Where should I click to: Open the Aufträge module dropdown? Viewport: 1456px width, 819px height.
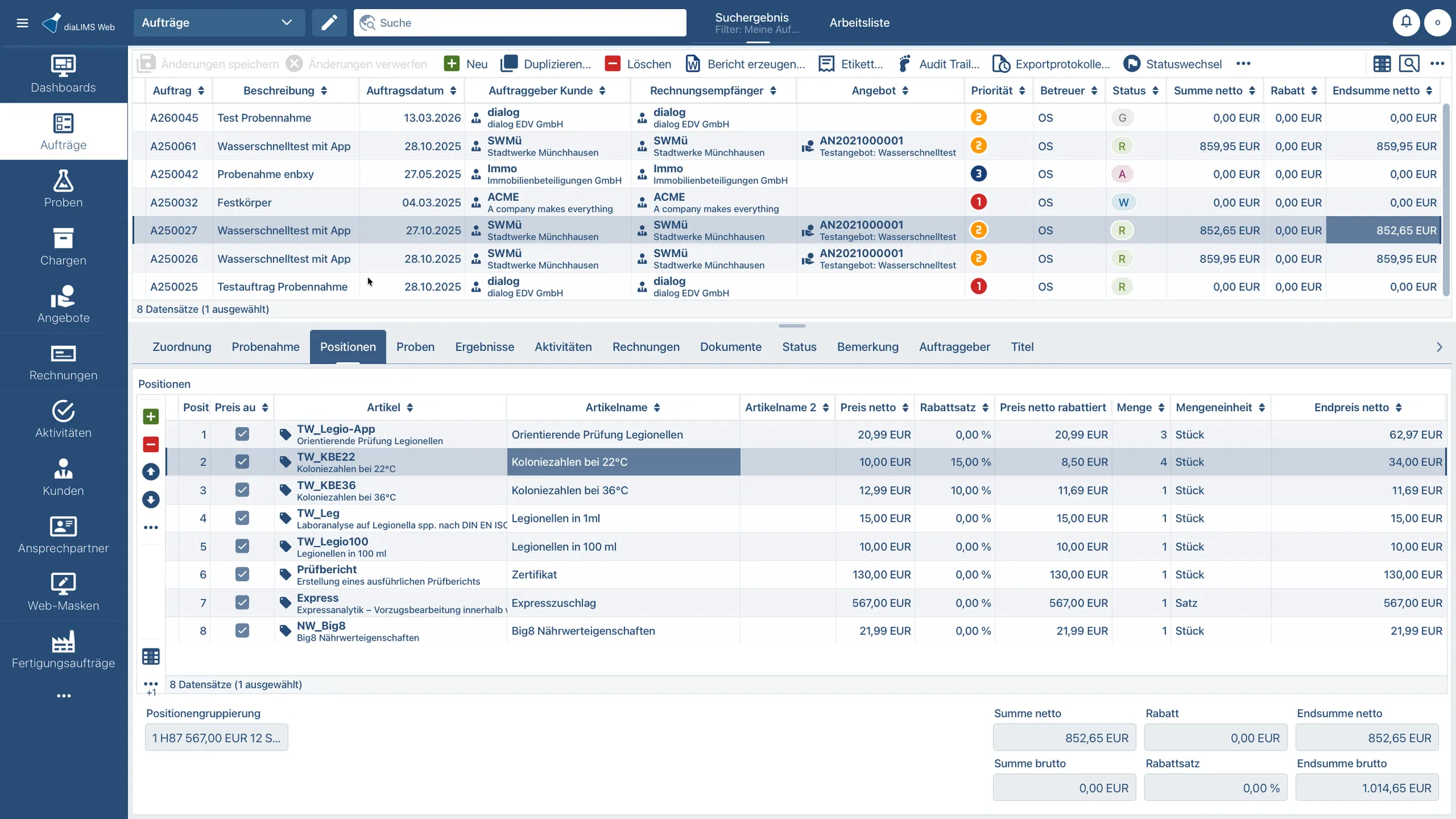click(x=219, y=23)
